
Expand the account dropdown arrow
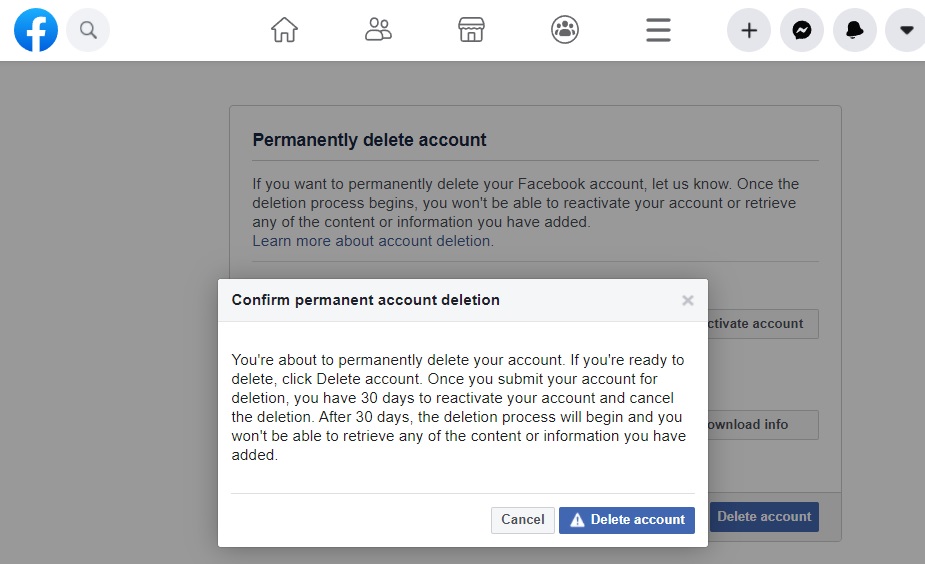[x=906, y=30]
